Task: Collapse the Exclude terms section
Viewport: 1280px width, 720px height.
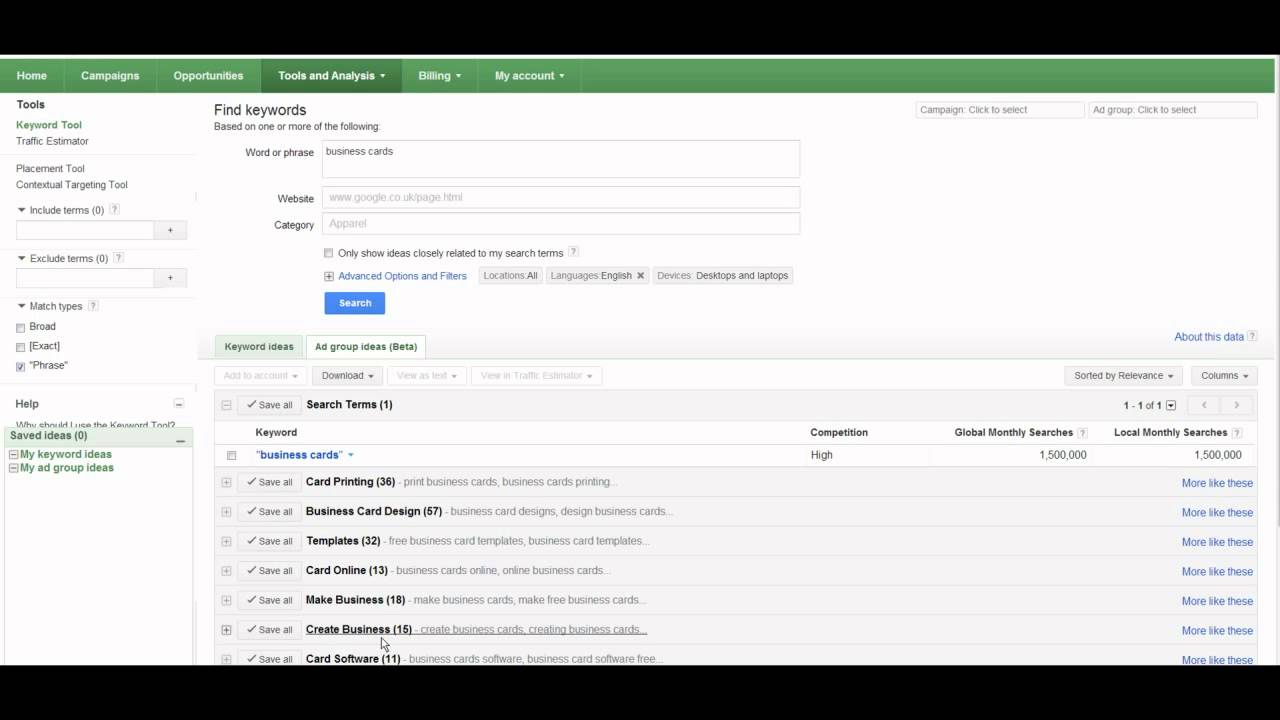Action: [22, 258]
